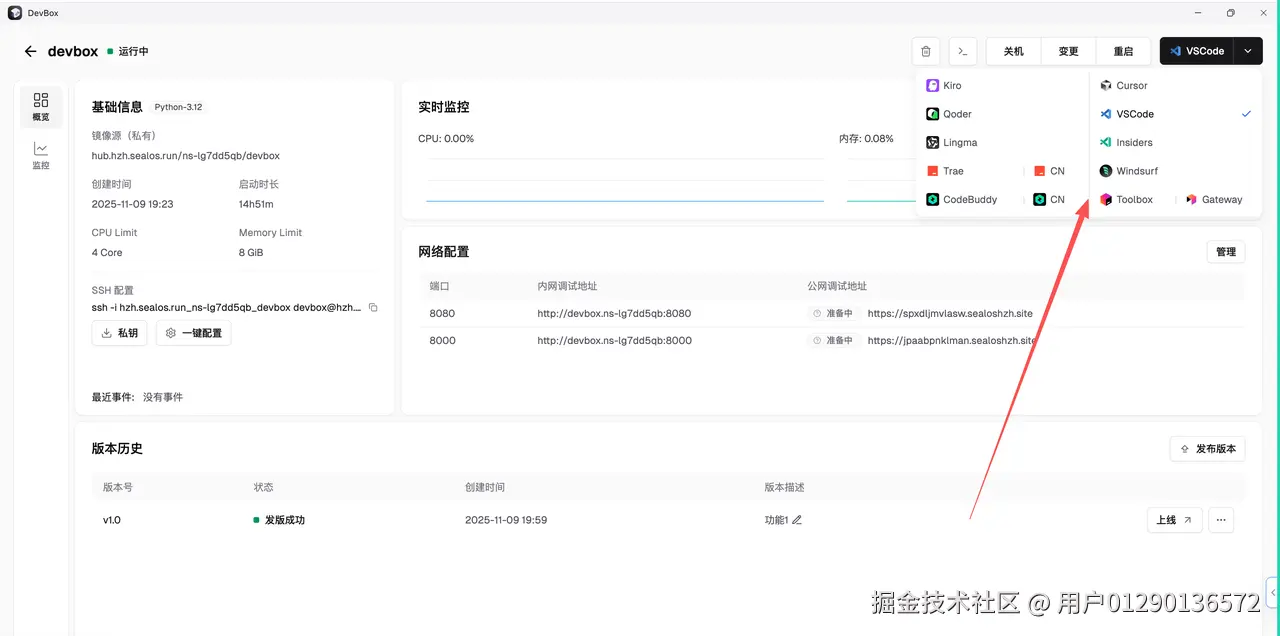This screenshot has height=636, width=1280.
Task: Click the collapse handle at right edge
Action: pyautogui.click(x=1273, y=593)
